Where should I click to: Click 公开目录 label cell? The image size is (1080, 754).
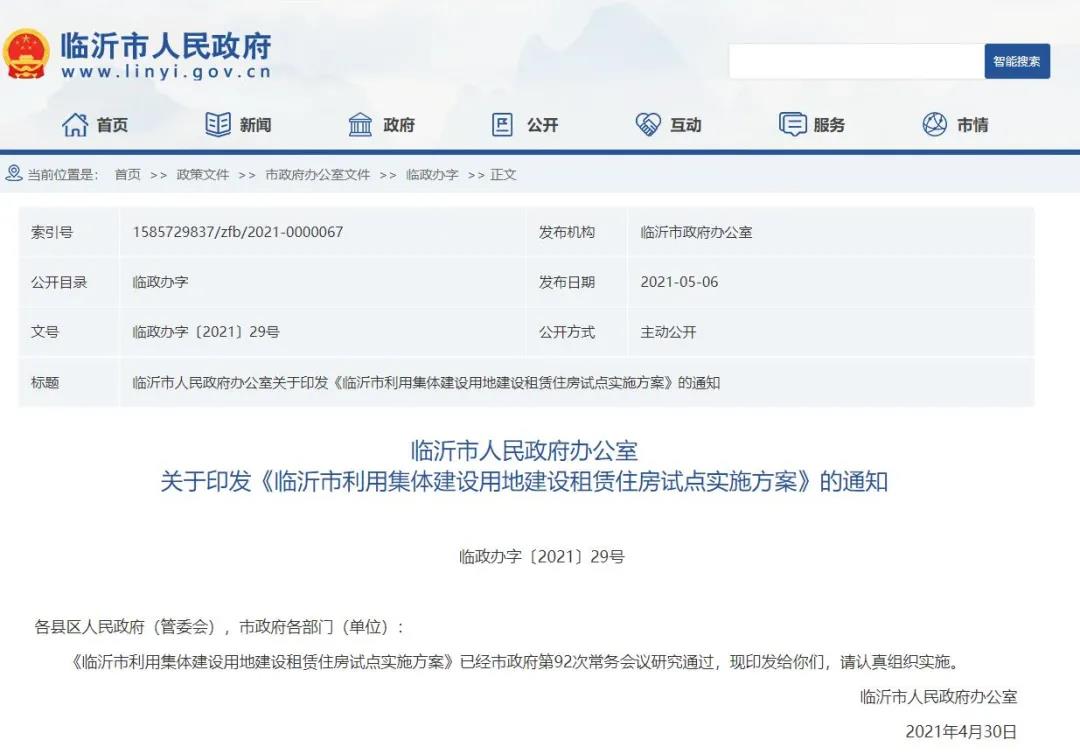(68, 282)
